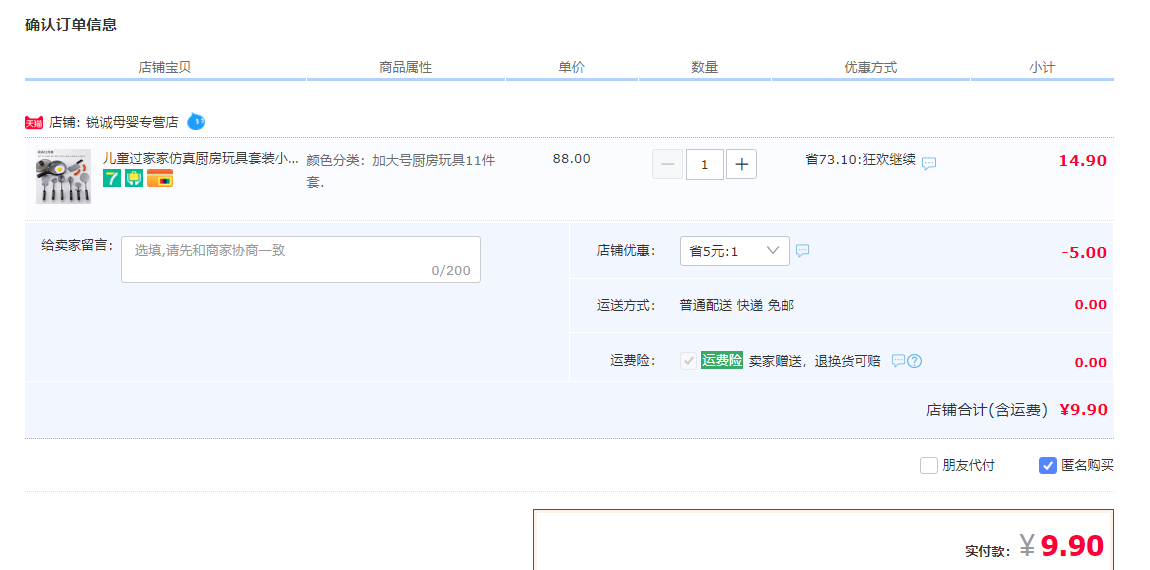
Task: Uncheck the 匿名购买 checkbox
Action: click(1048, 465)
